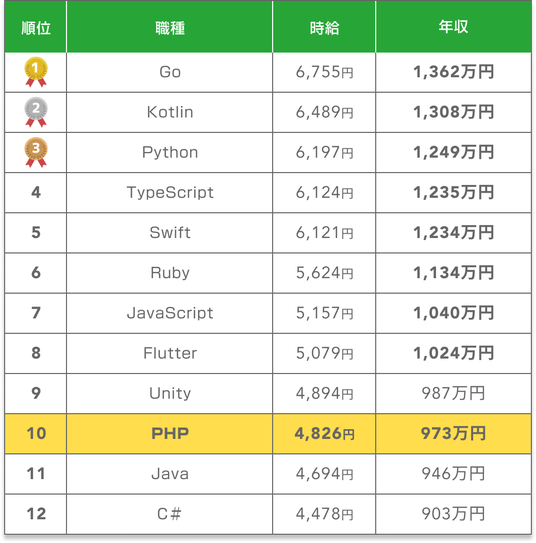Click Unity's 4,894円 hourly wage
The image size is (536, 543).
click(x=324, y=393)
